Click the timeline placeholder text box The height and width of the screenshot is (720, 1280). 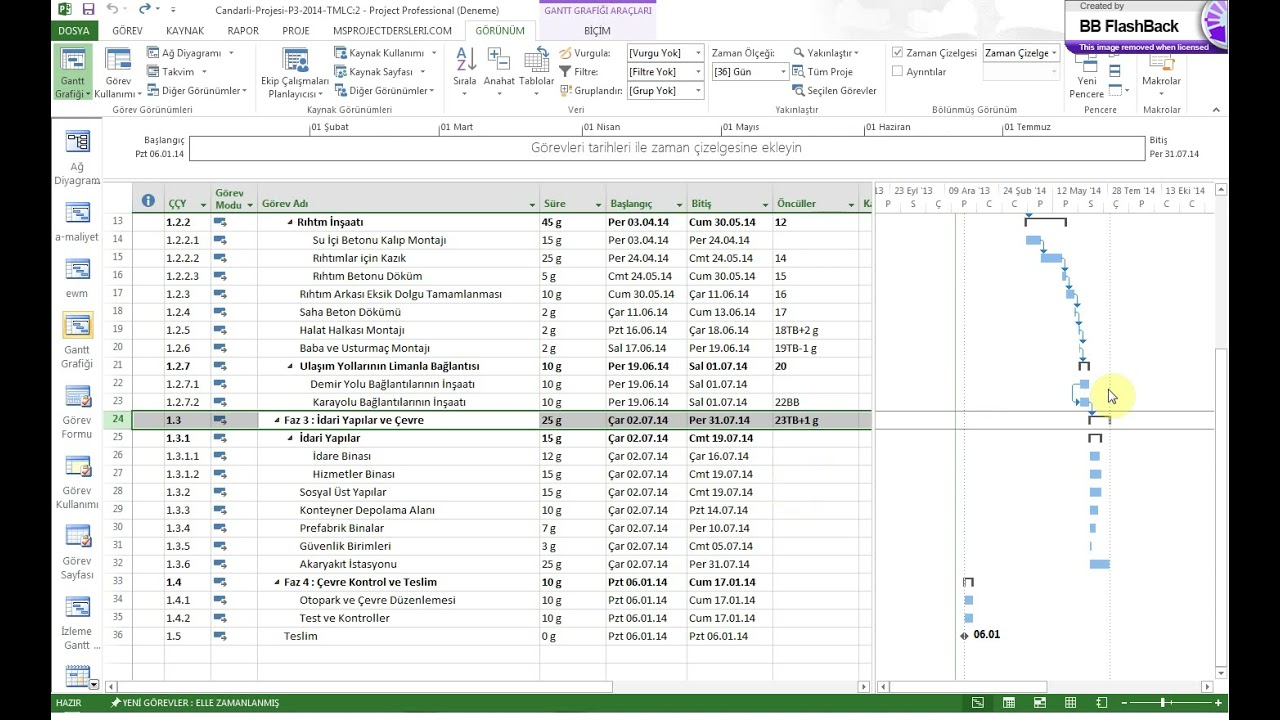pos(666,148)
